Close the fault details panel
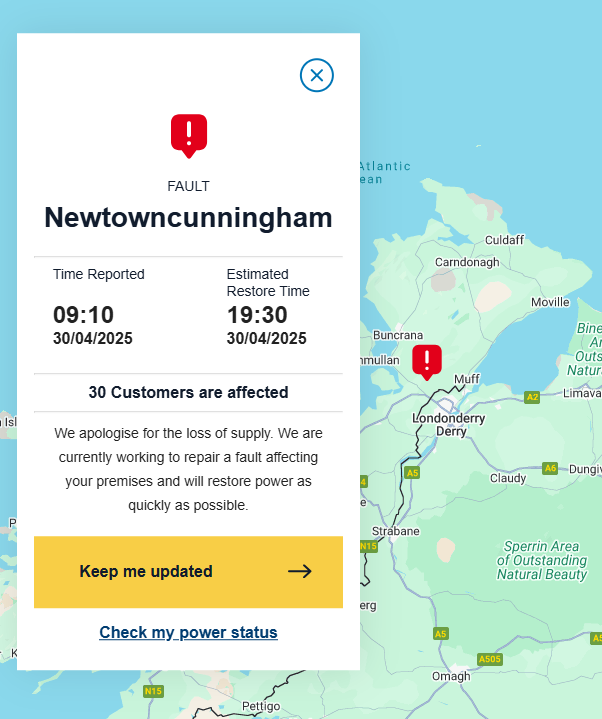Image resolution: width=602 pixels, height=719 pixels. tap(317, 75)
